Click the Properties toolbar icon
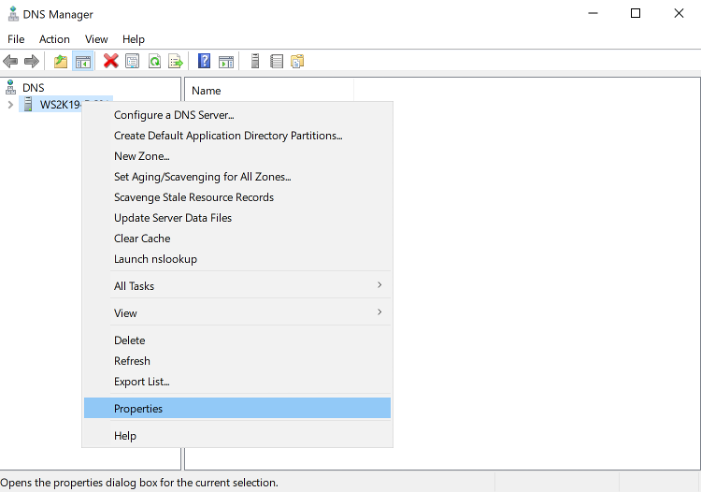Image resolution: width=702 pixels, height=492 pixels. [x=132, y=62]
